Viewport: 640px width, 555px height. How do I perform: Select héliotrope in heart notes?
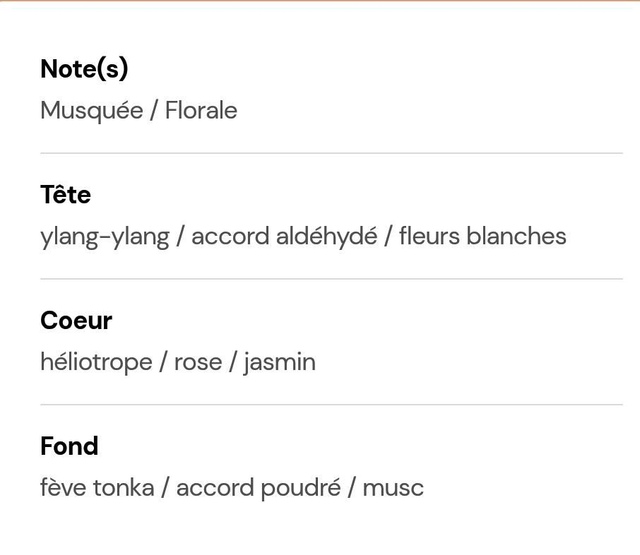tap(96, 362)
